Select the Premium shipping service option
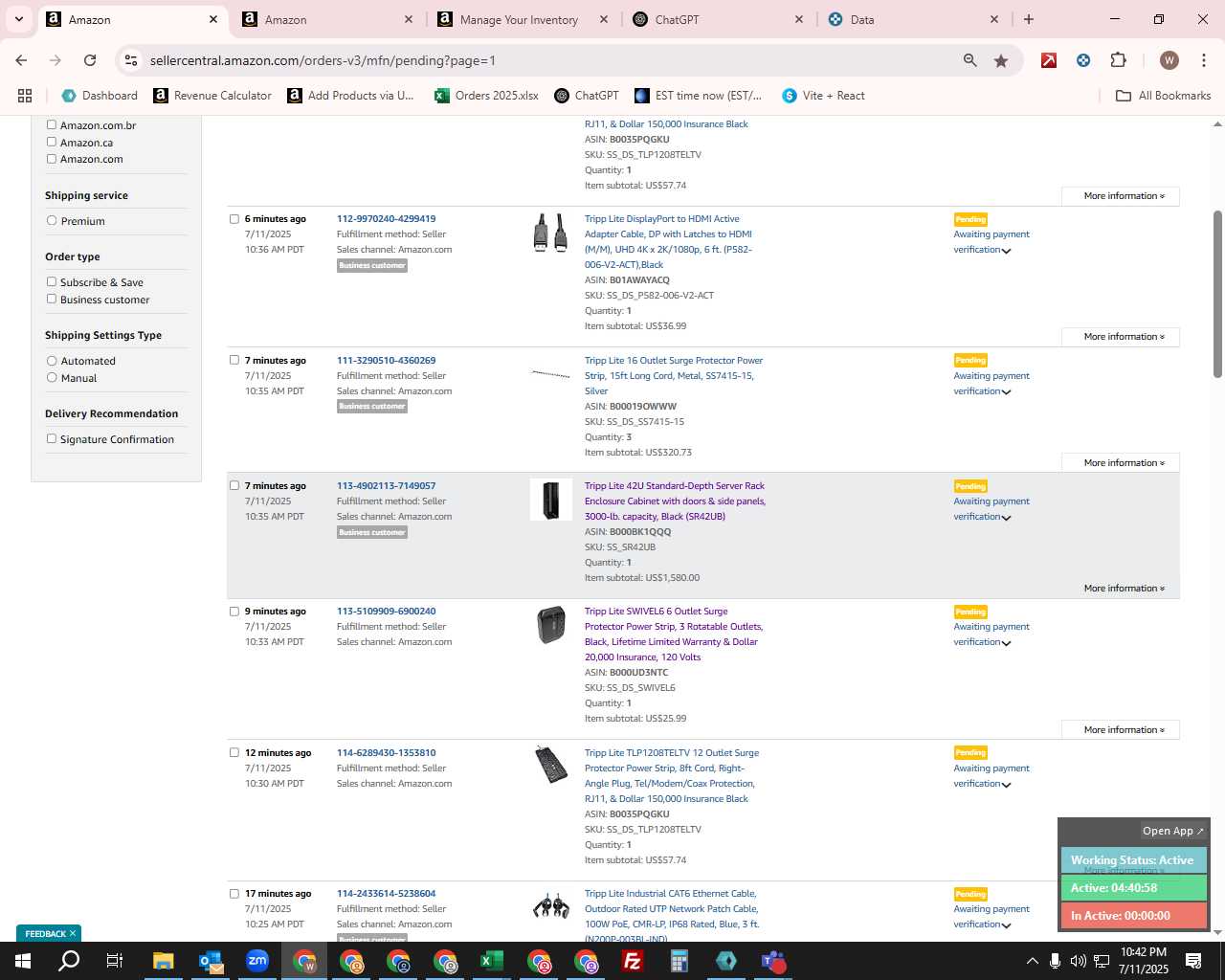The height and width of the screenshot is (980, 1225). click(52, 220)
